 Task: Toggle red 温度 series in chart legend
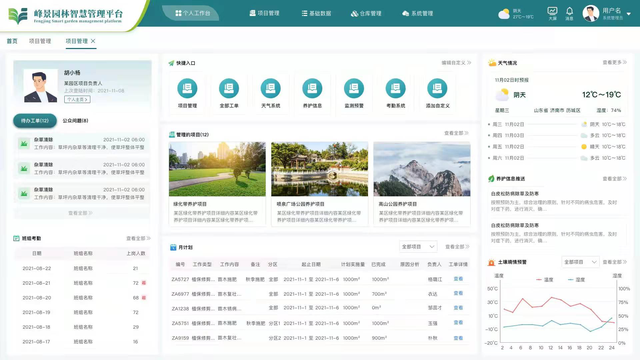coord(544,280)
